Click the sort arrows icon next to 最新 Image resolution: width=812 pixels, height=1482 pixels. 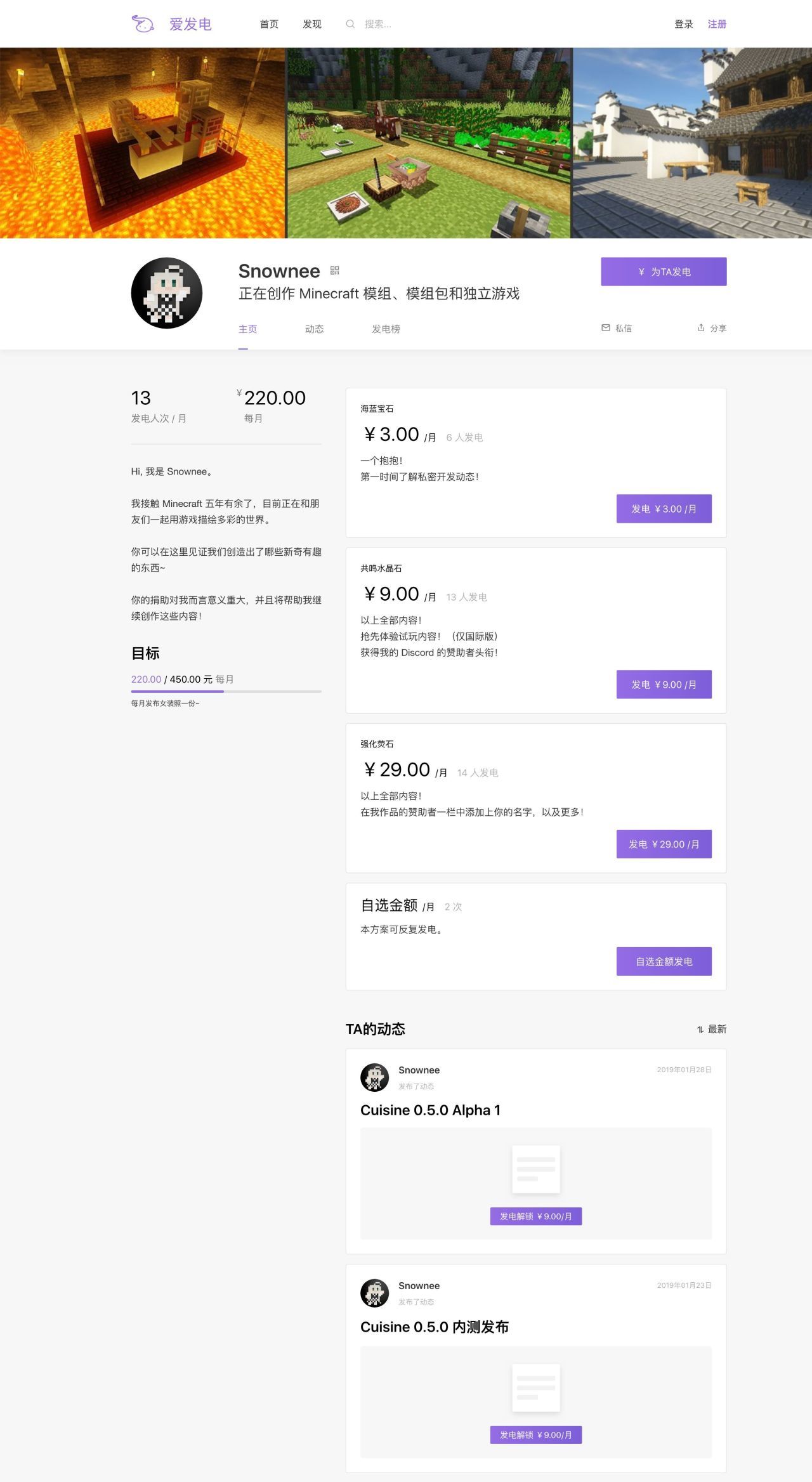pos(700,1029)
